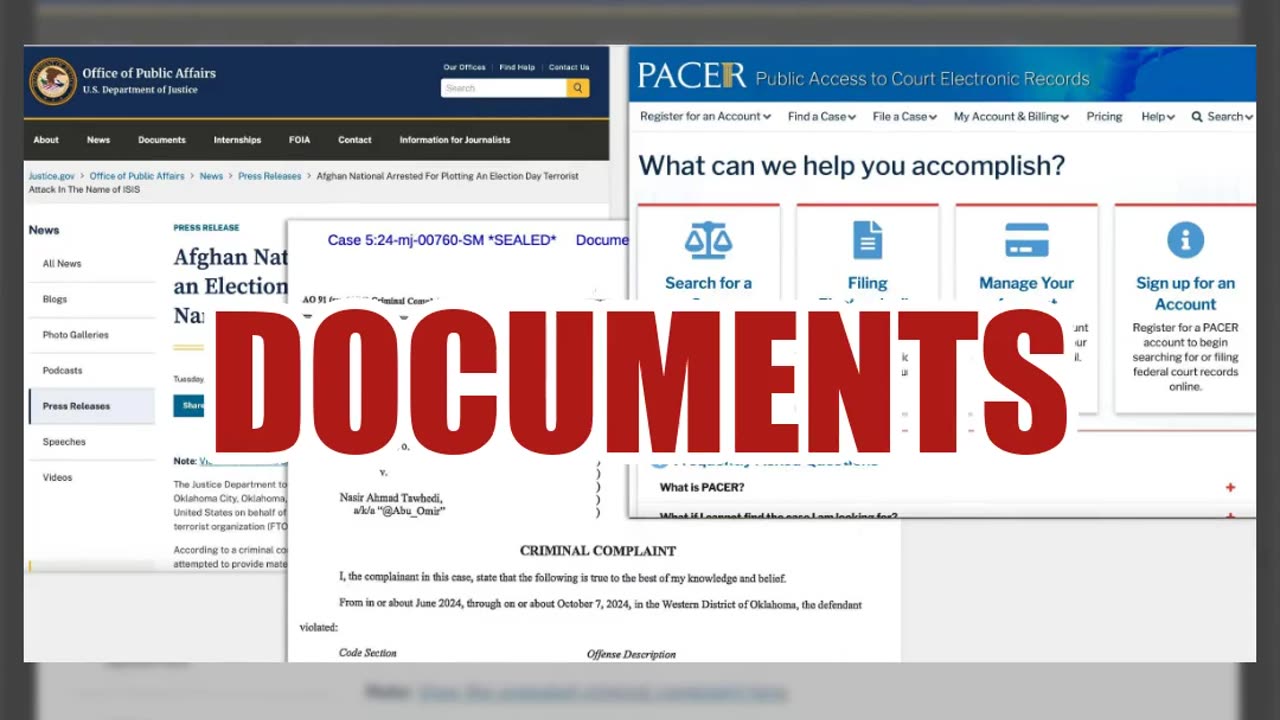Select Podcasts in sidebar
1280x720 pixels.
click(x=62, y=370)
